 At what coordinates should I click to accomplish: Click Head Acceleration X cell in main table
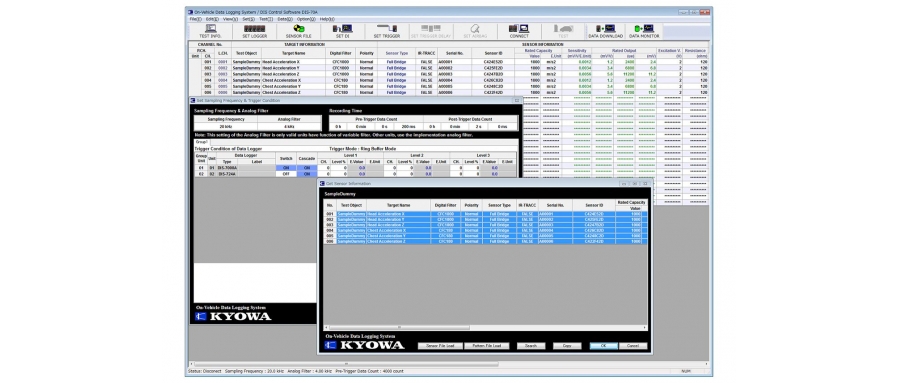[x=293, y=61]
